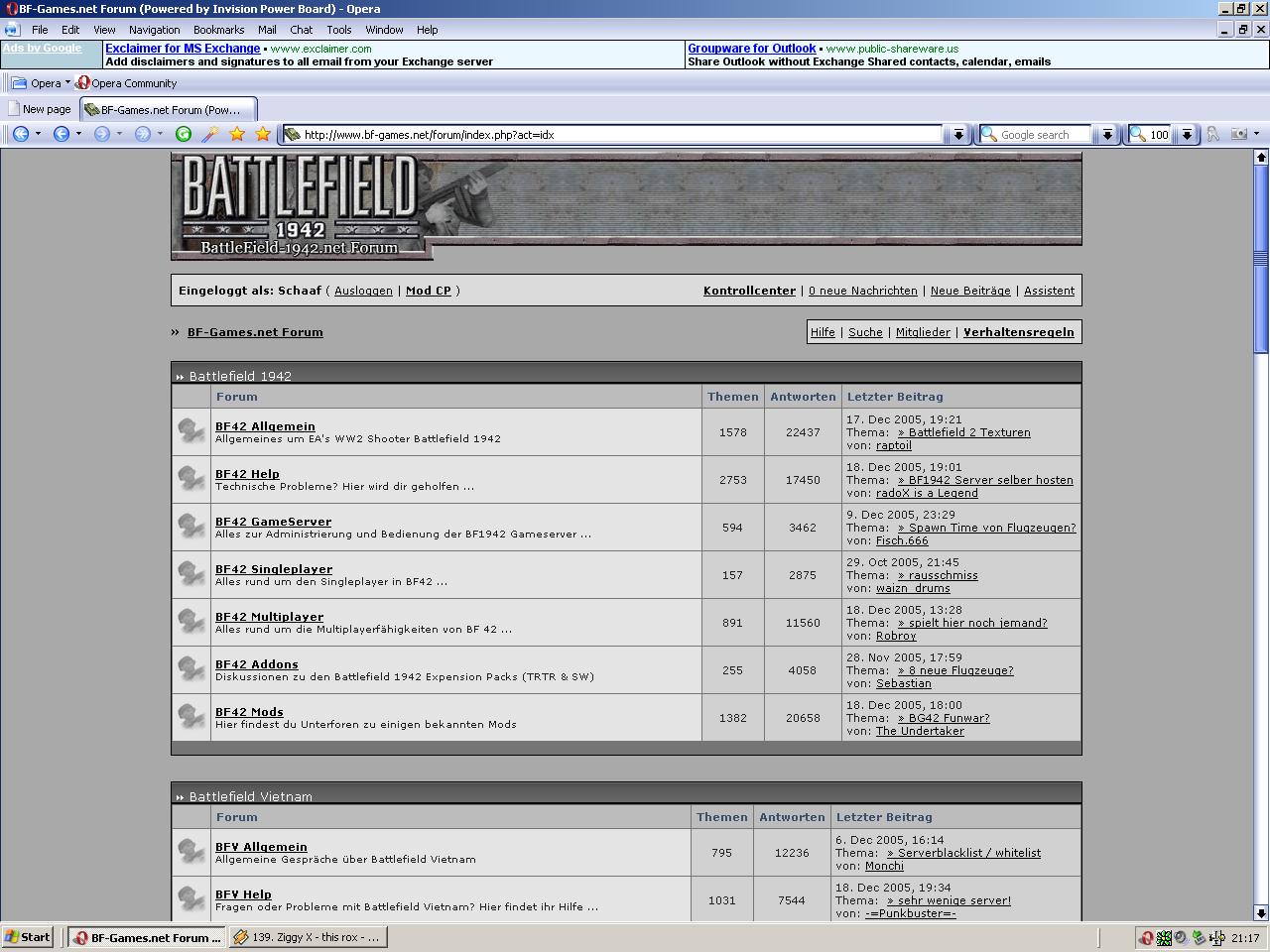Click the Opera Community bookmark icon
This screenshot has width=1270, height=952.
click(83, 83)
